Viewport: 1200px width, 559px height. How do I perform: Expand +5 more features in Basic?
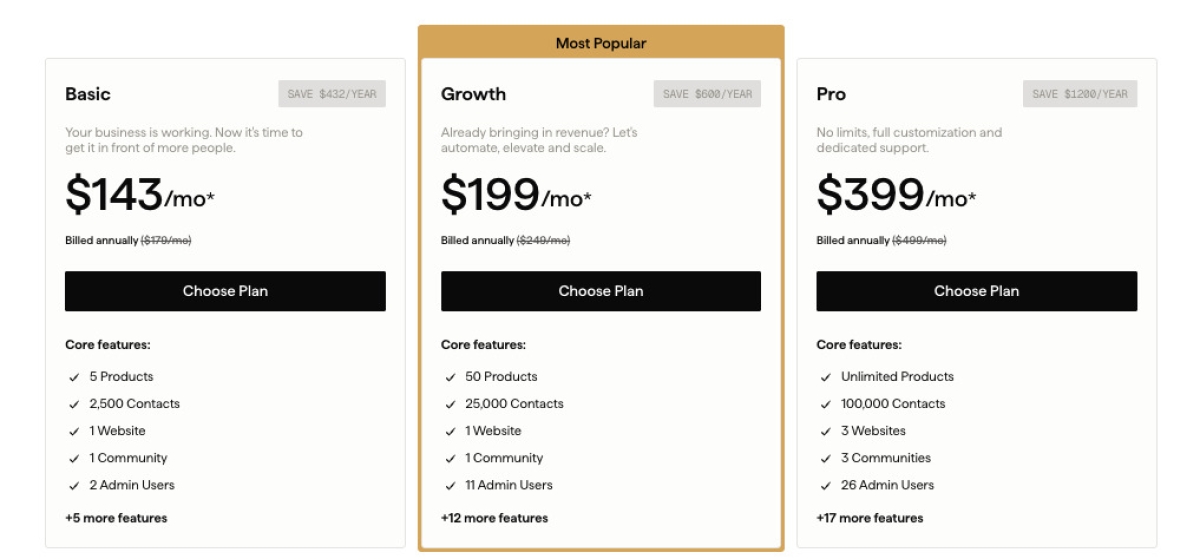pyautogui.click(x=116, y=518)
